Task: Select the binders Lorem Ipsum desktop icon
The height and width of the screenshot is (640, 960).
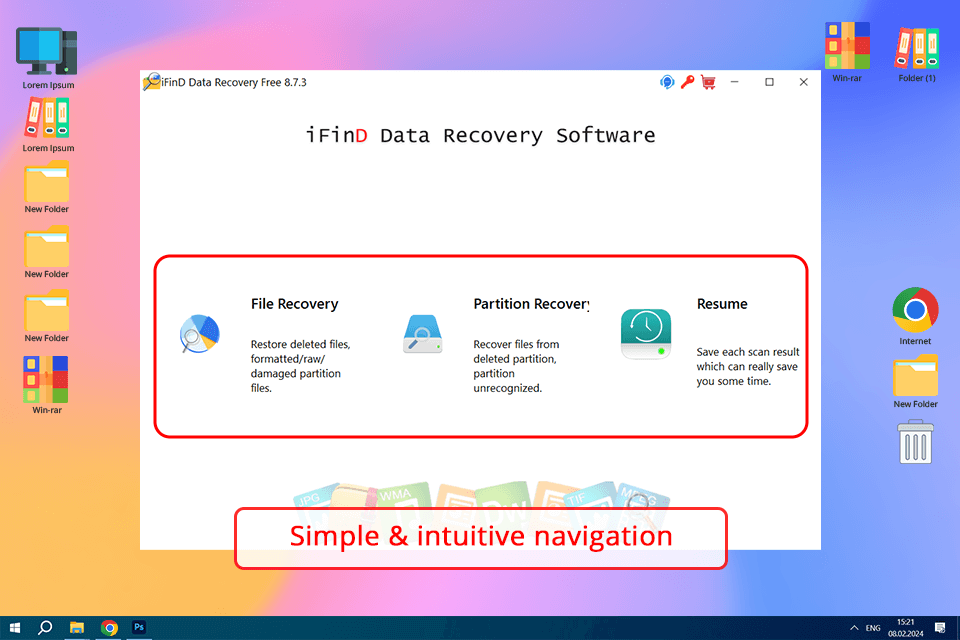Action: (x=48, y=124)
